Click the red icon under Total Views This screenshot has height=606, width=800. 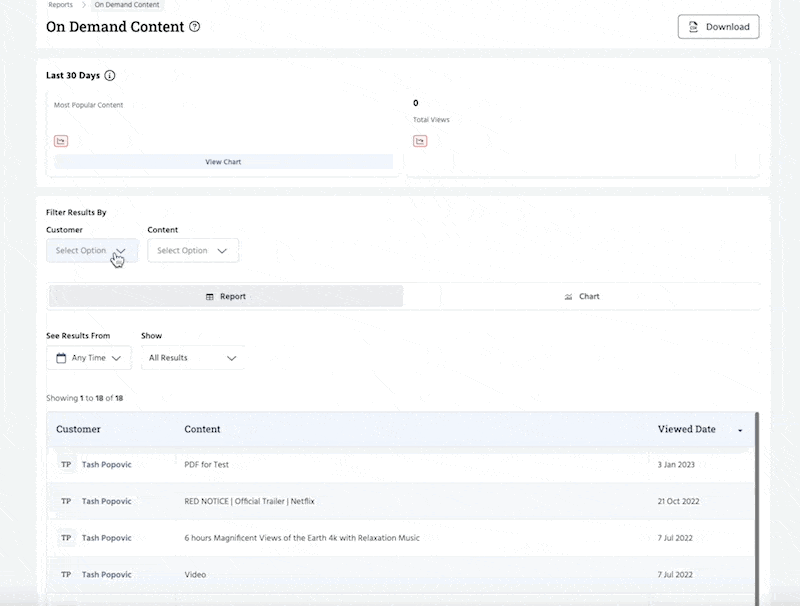(x=420, y=141)
